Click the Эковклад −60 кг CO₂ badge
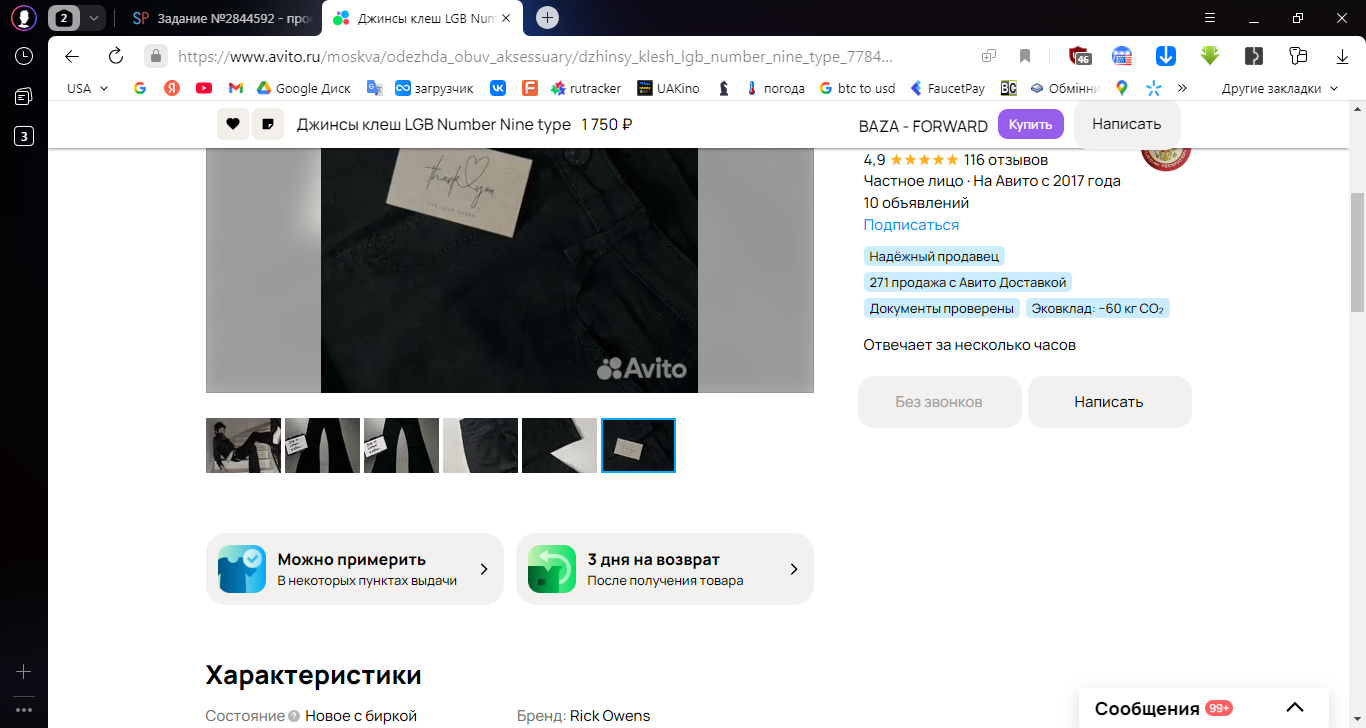The width and height of the screenshot is (1366, 728). click(x=1098, y=309)
